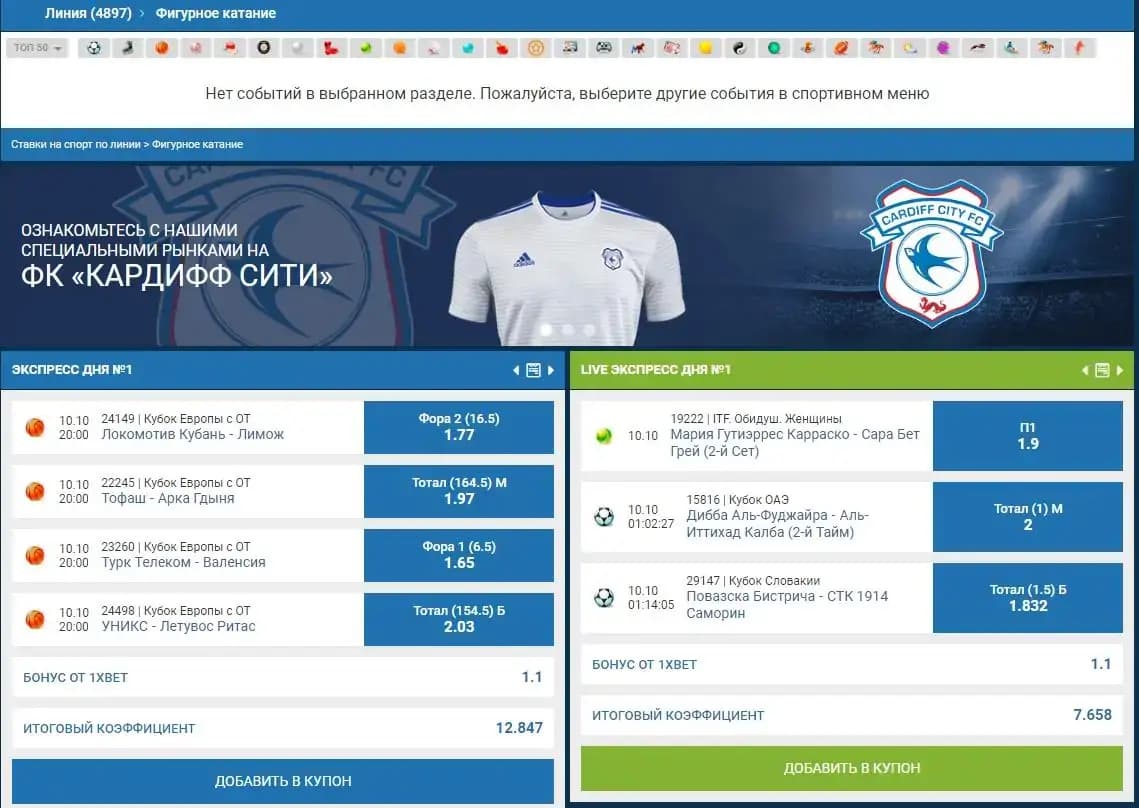The width and height of the screenshot is (1139, 808).
Task: Click basketball icon beside Локомотив Кубань row
Action: point(35,427)
